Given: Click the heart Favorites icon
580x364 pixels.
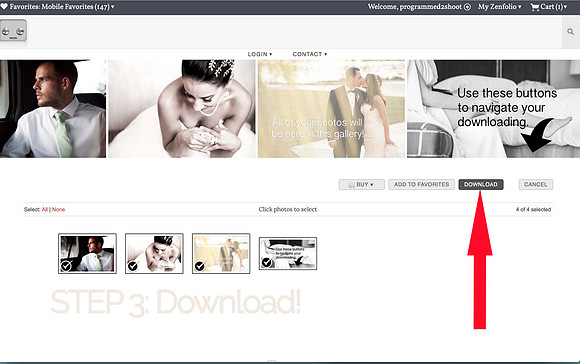Looking at the screenshot, I should [x=4, y=6].
